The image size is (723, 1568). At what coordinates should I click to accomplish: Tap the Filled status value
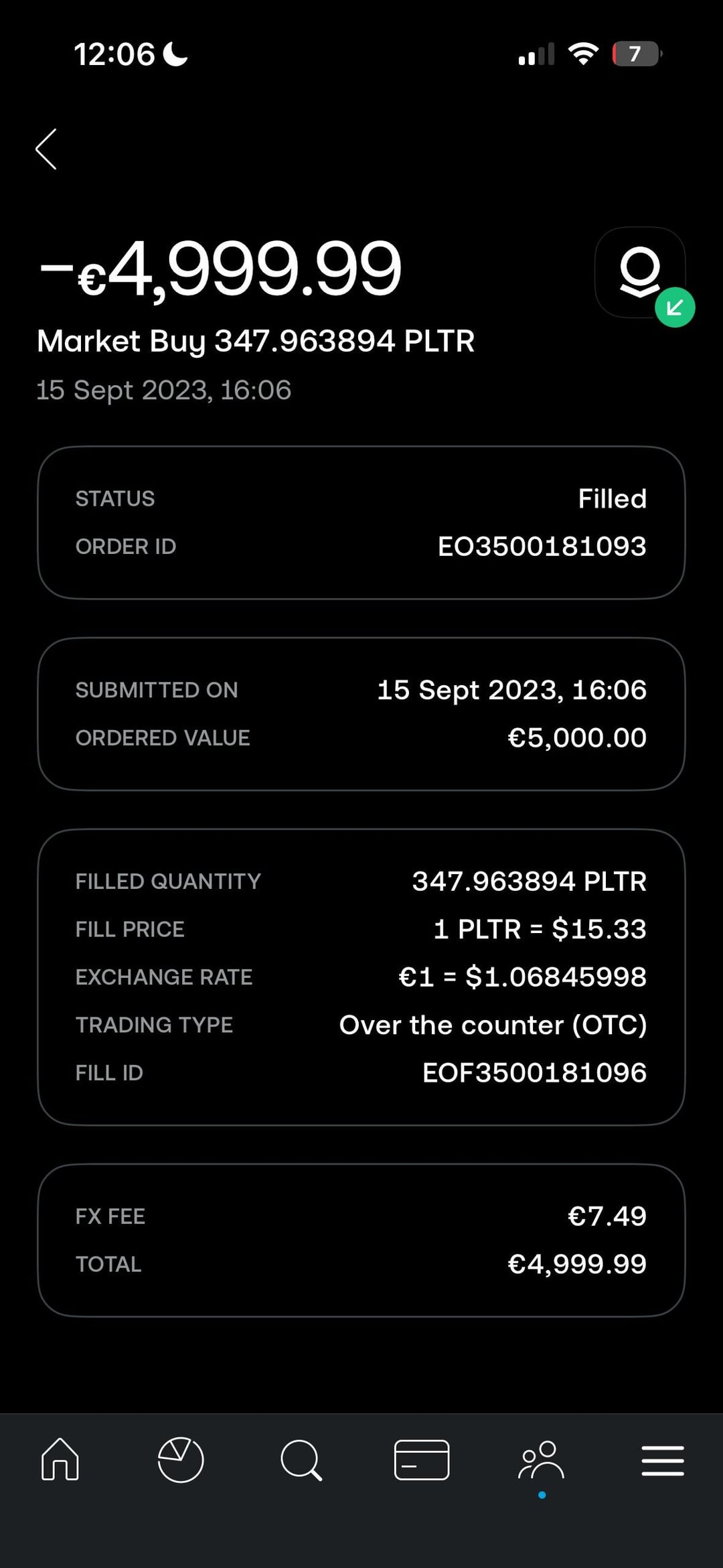612,499
